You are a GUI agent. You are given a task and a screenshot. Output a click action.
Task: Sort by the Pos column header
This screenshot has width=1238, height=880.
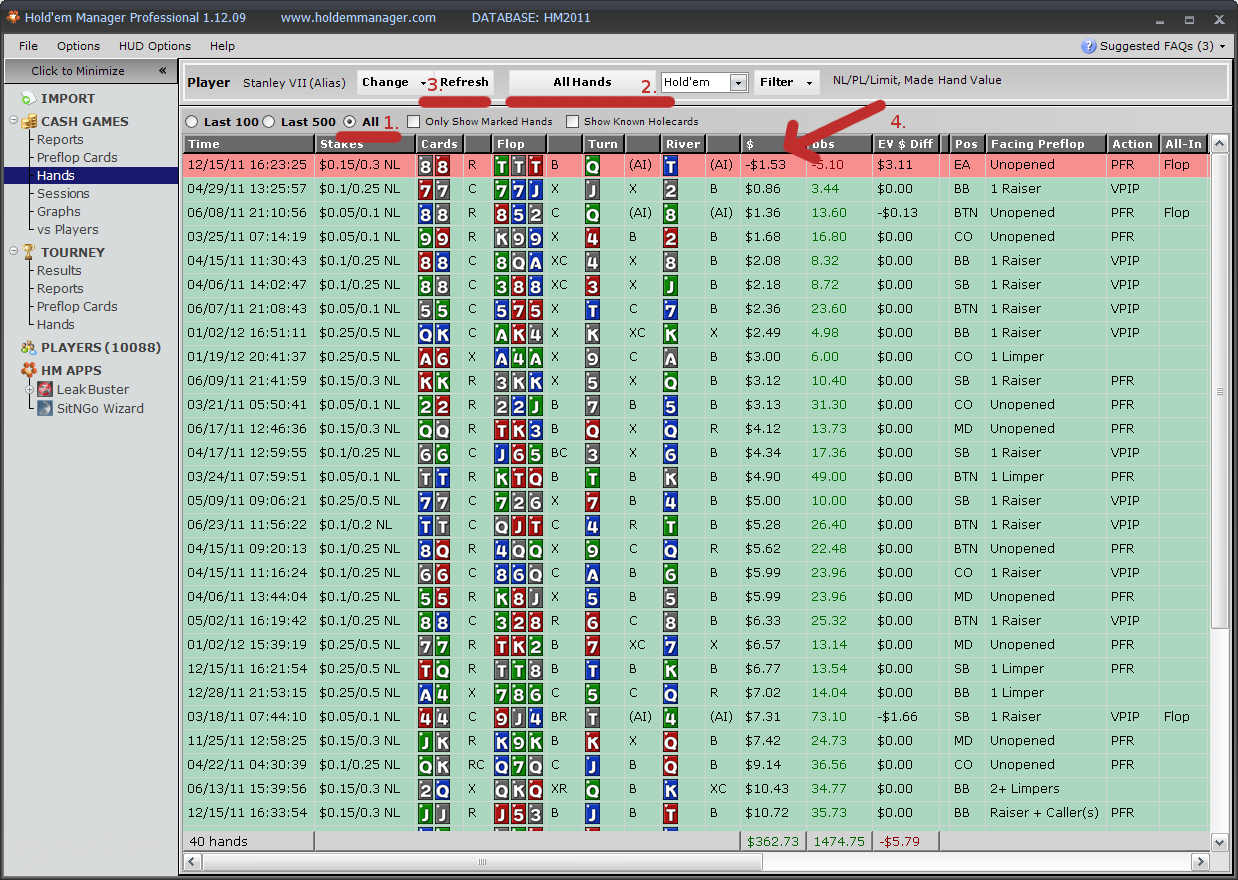(x=966, y=144)
